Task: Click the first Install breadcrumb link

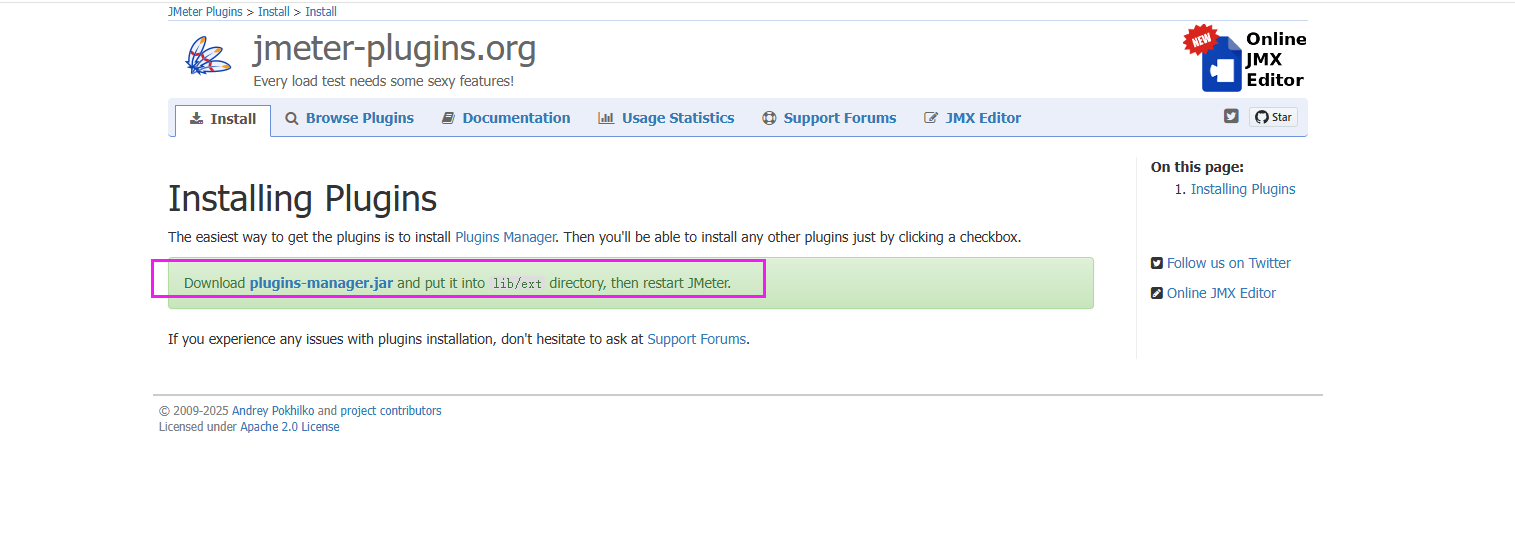Action: pyautogui.click(x=274, y=12)
